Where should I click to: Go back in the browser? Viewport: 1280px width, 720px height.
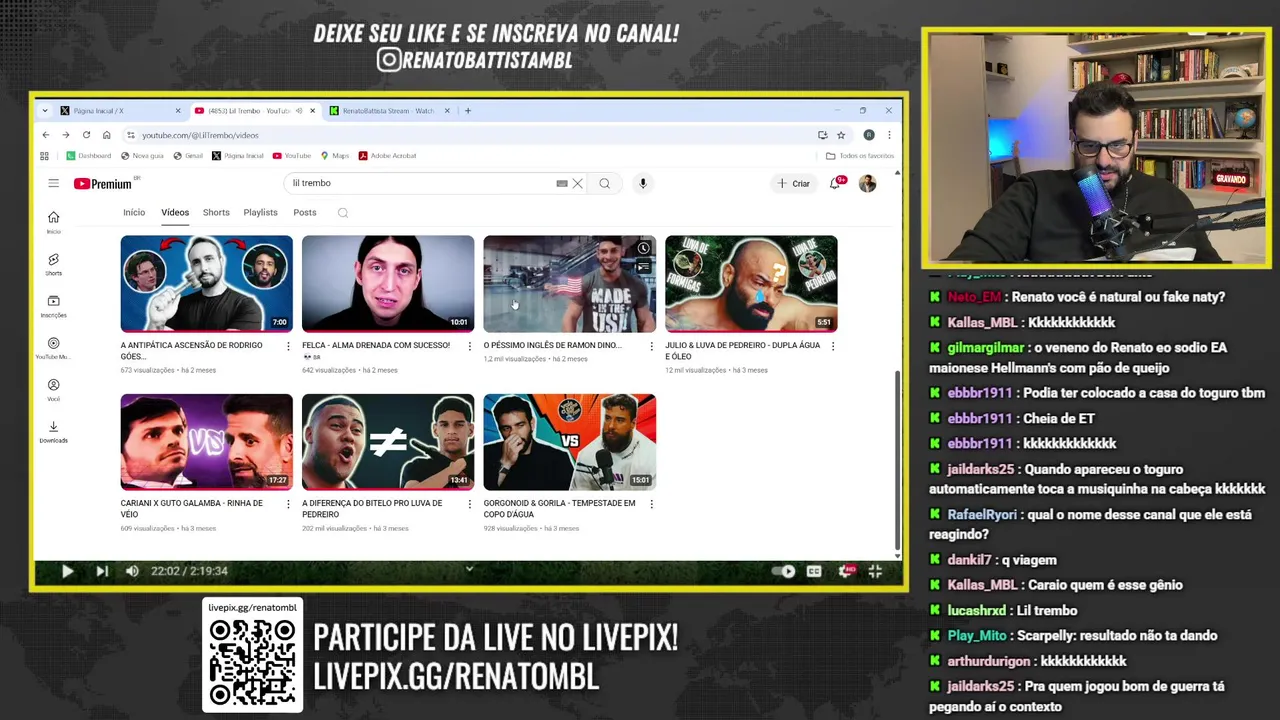(45, 135)
